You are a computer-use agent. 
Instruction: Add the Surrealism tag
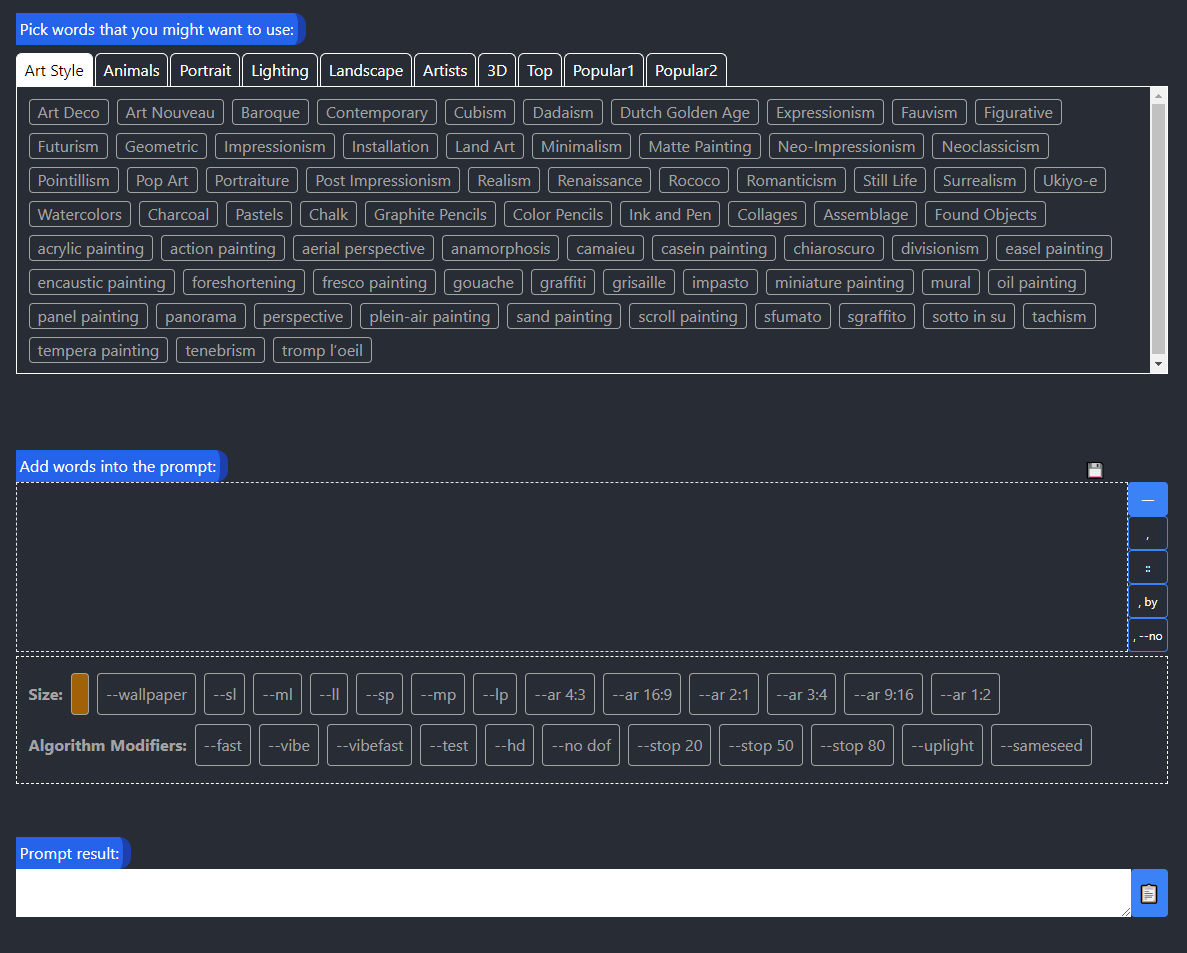pyautogui.click(x=980, y=180)
